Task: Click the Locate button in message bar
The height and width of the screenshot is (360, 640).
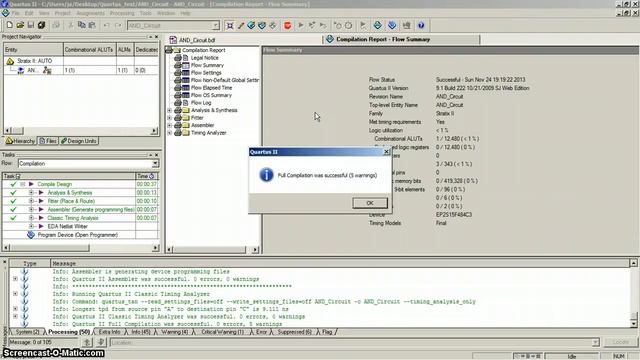Action: [x=620, y=342]
